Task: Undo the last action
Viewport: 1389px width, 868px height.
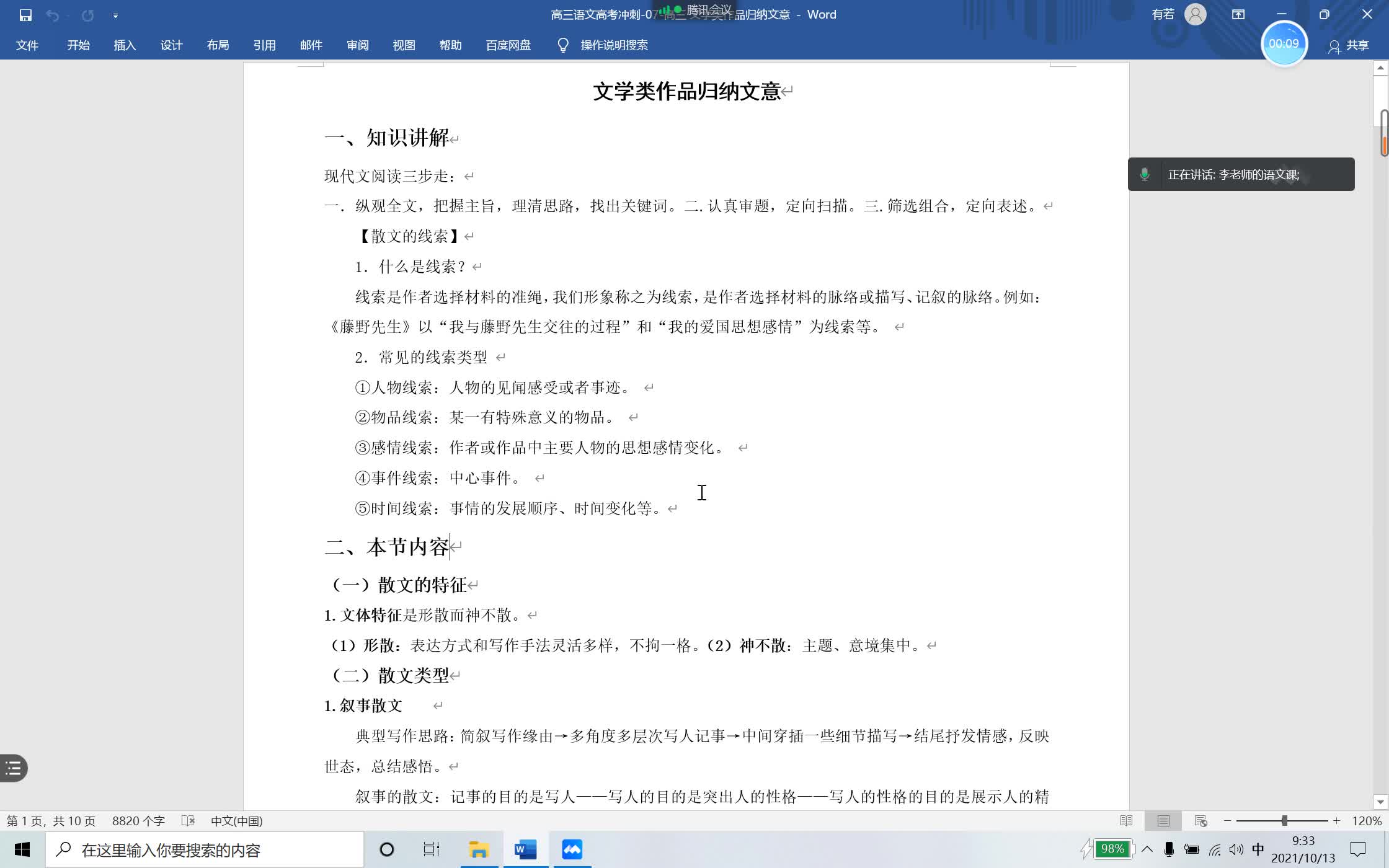Action: point(53,15)
